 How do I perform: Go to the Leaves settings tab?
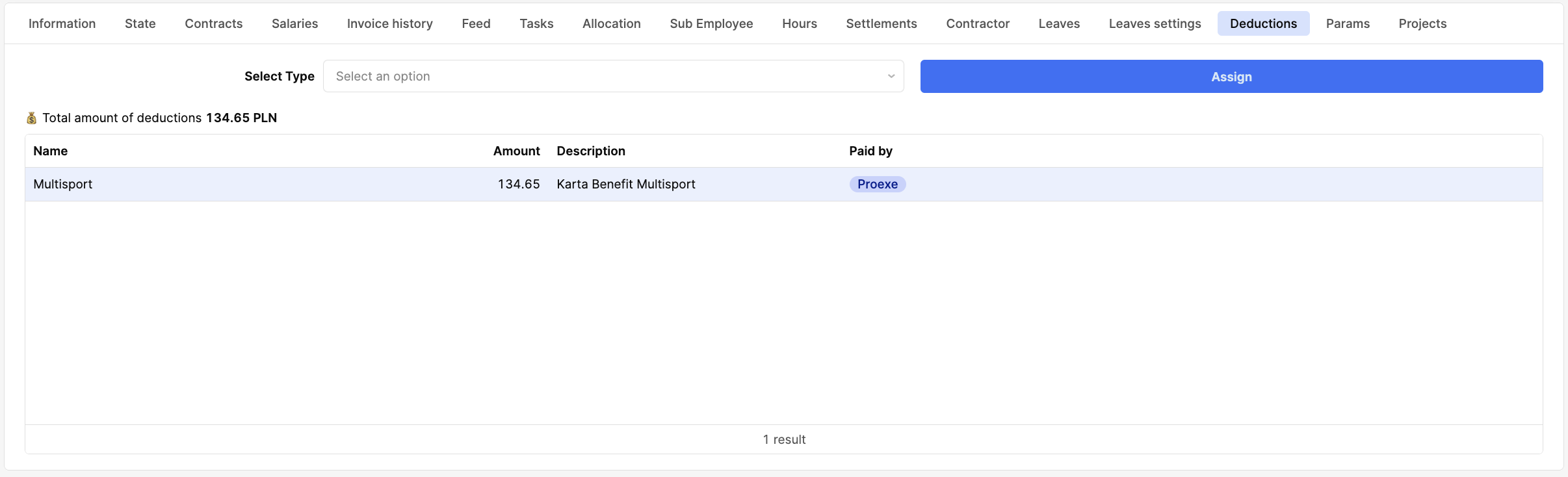(1155, 23)
